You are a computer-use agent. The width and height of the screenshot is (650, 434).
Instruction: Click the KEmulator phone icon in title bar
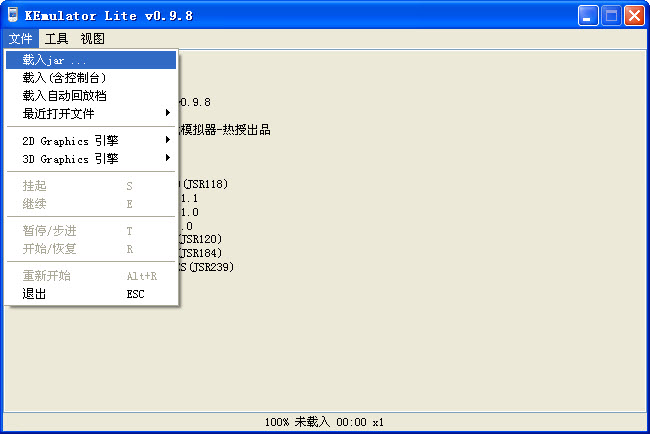click(x=13, y=15)
